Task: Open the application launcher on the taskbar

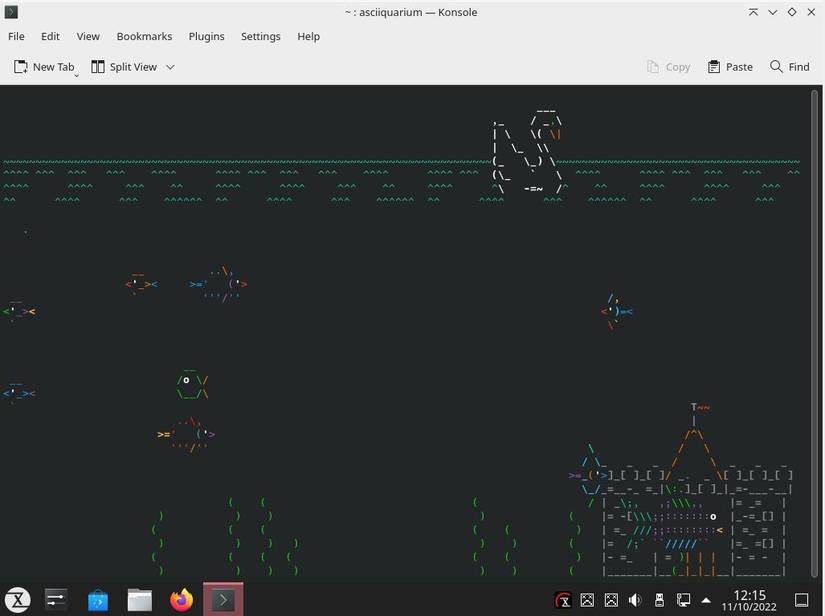Action: [x=17, y=600]
